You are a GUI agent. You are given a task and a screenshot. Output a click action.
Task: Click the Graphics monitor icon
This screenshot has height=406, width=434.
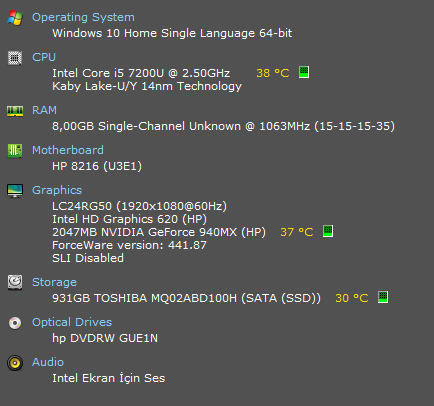[x=15, y=191]
